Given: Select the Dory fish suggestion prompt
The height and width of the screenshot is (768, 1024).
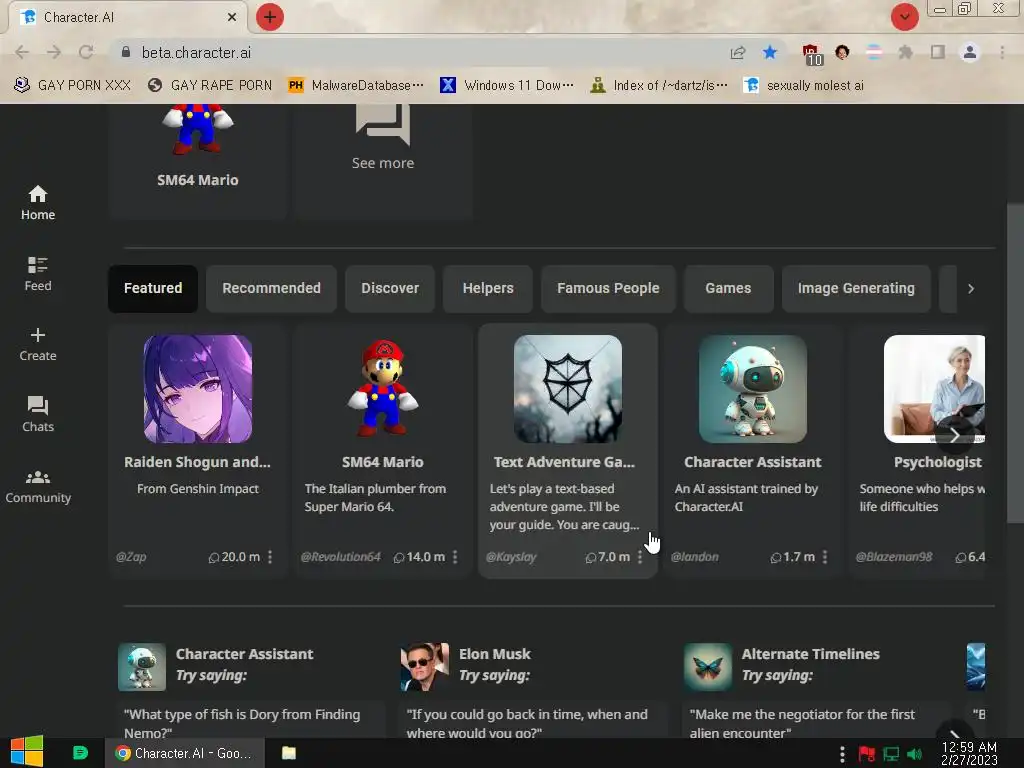Looking at the screenshot, I should pos(249,721).
